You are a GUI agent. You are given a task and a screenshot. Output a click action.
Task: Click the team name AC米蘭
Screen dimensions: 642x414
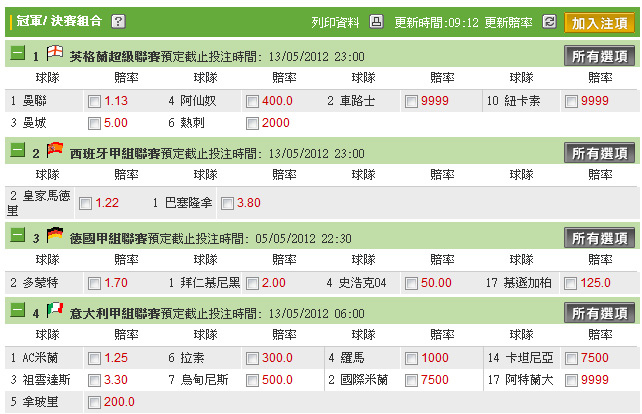40,358
